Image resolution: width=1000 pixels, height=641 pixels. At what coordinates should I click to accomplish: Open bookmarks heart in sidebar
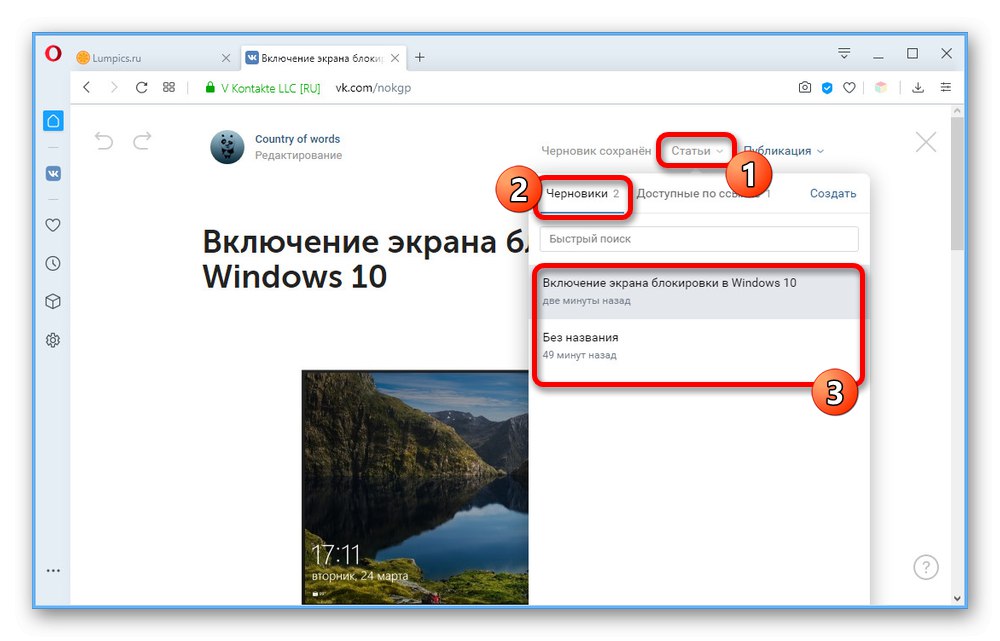(x=54, y=225)
